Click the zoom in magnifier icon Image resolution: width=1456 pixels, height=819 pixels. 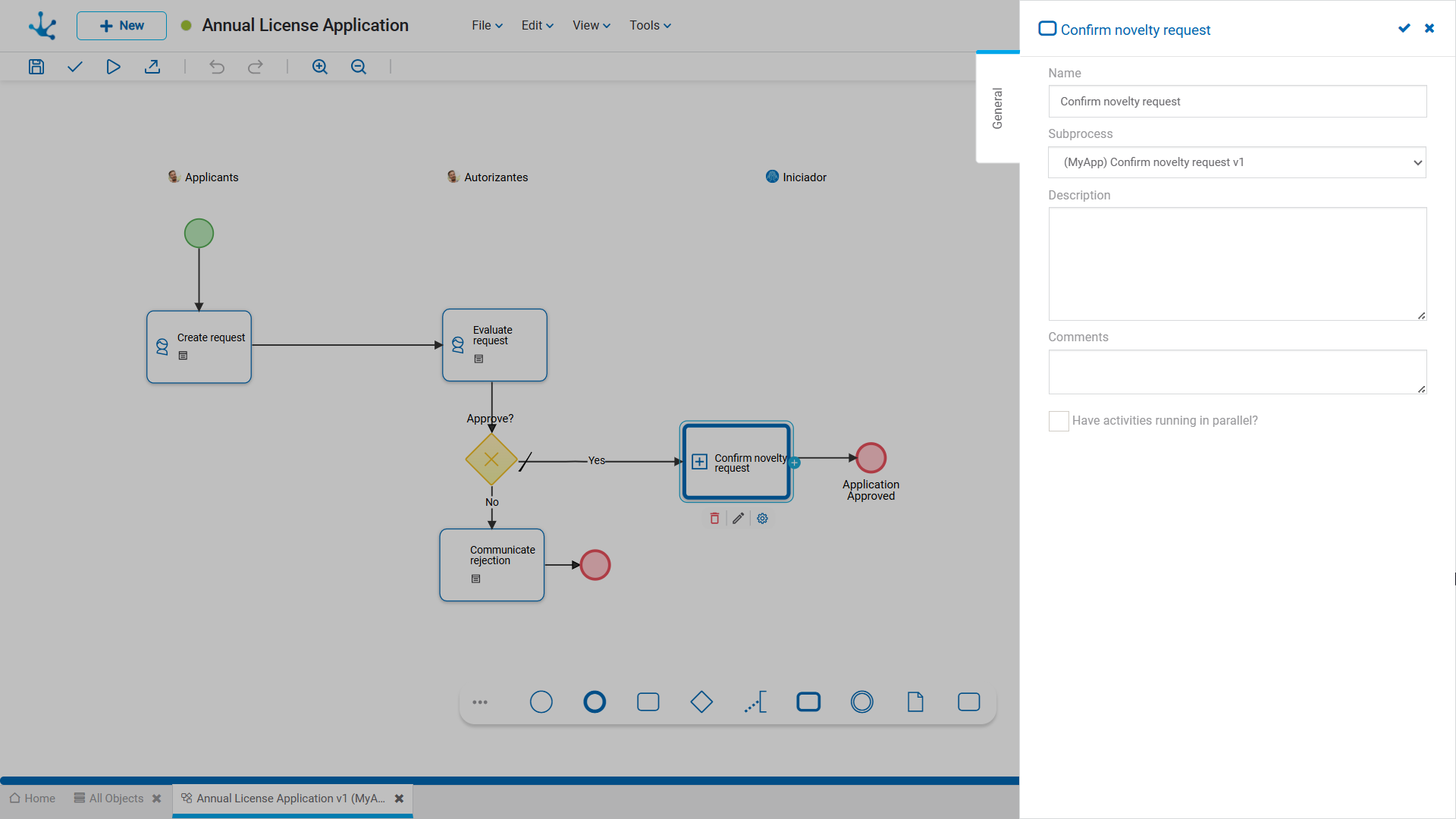[x=320, y=67]
